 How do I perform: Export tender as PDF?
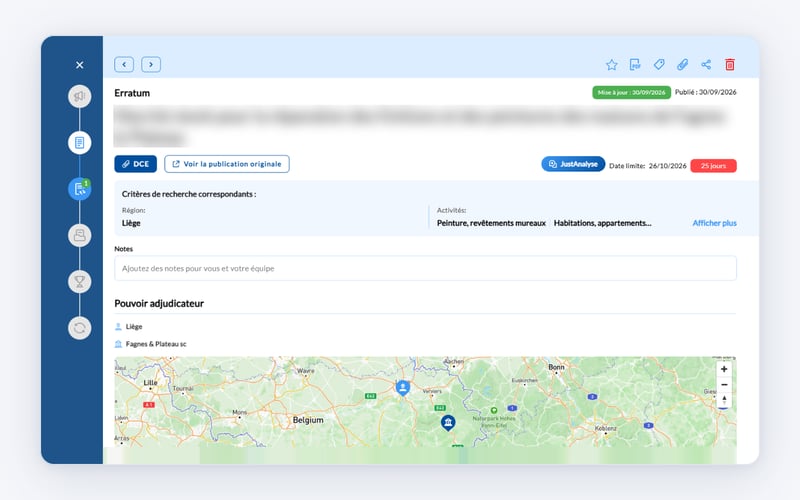(635, 64)
